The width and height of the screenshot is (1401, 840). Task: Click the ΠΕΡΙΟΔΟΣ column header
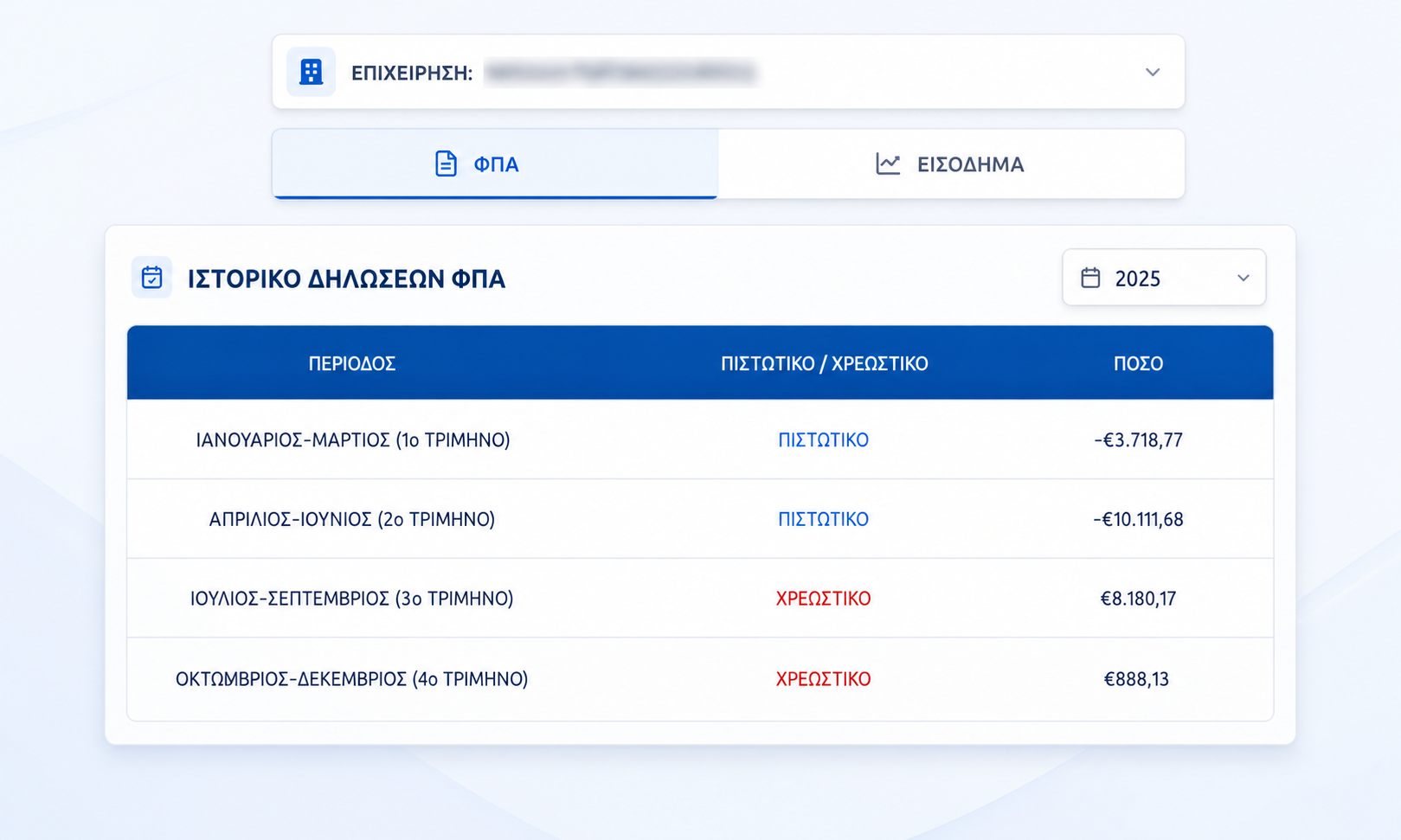[x=352, y=363]
